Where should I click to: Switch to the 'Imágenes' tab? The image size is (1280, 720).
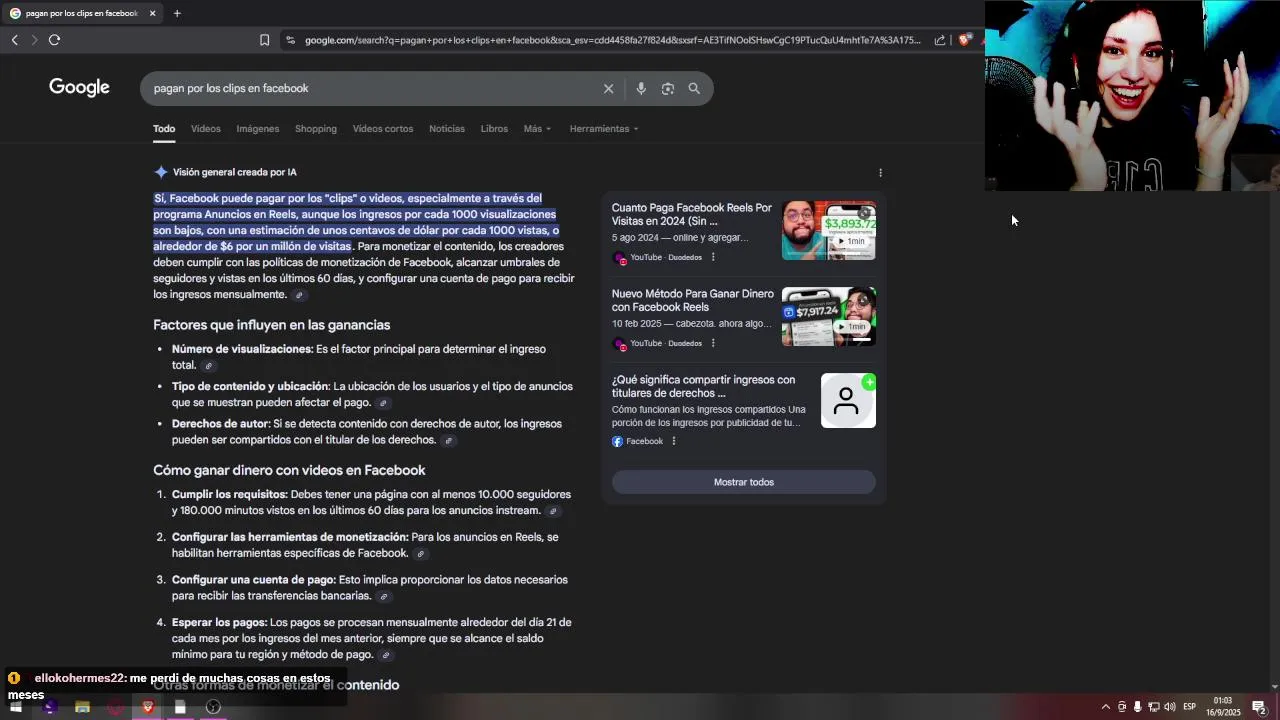click(258, 129)
